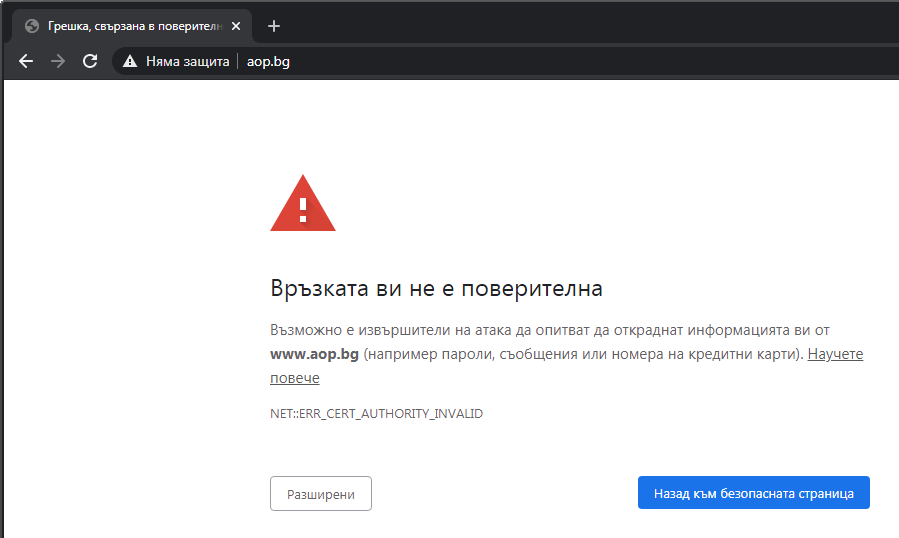The width and height of the screenshot is (899, 538).
Task: Open the new tab plus button
Action: pos(274,26)
